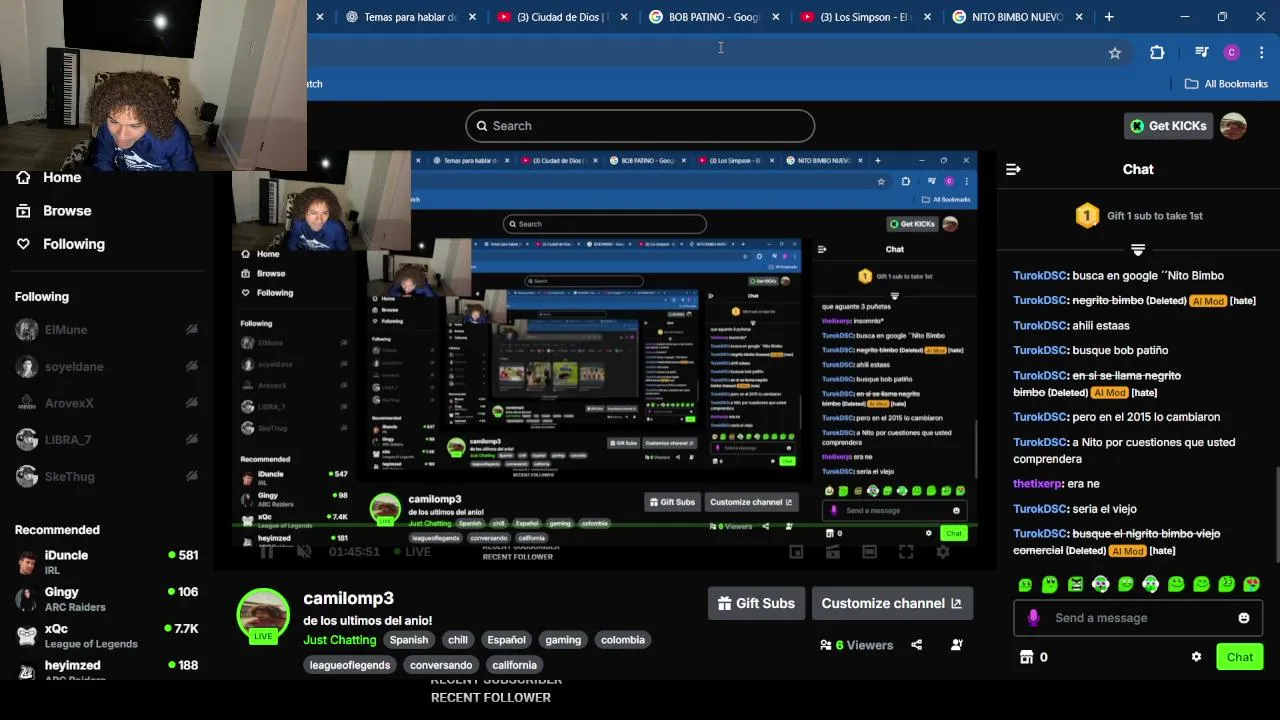Enable picture-in-picture on the player
Viewport: 1280px width, 720px height.
[796, 552]
